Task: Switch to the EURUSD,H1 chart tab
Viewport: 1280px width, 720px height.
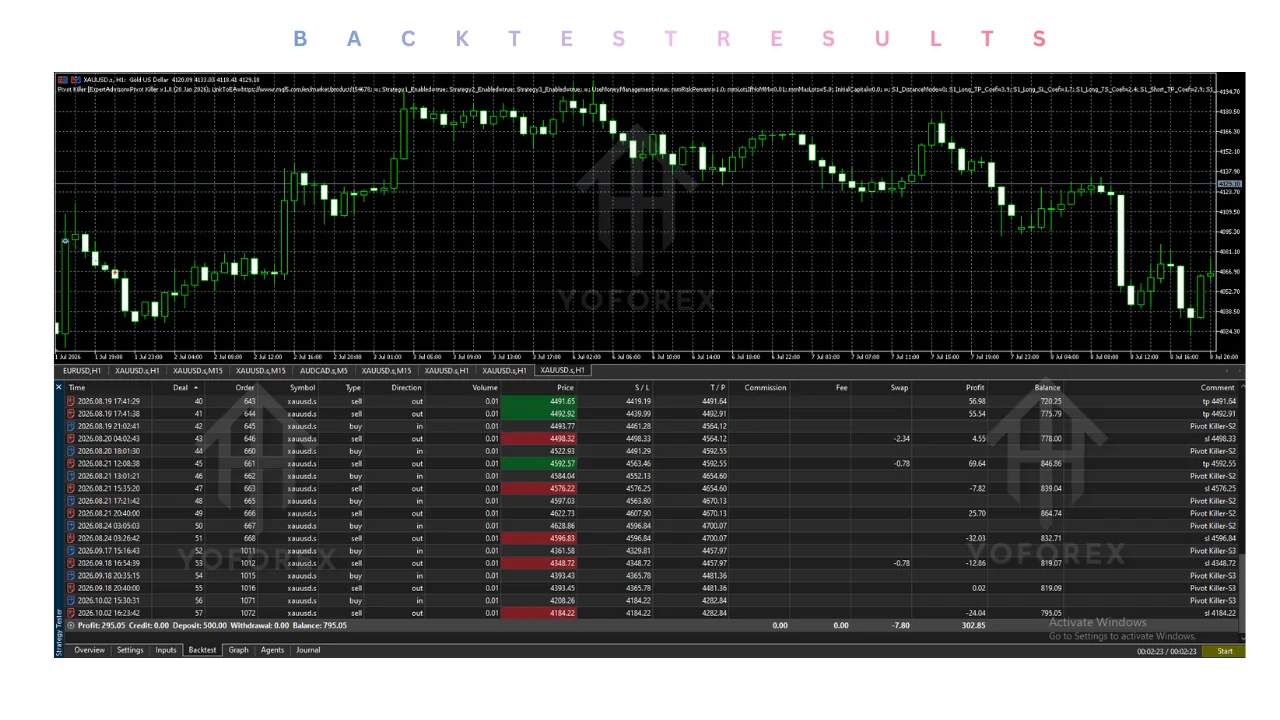Action: point(82,371)
